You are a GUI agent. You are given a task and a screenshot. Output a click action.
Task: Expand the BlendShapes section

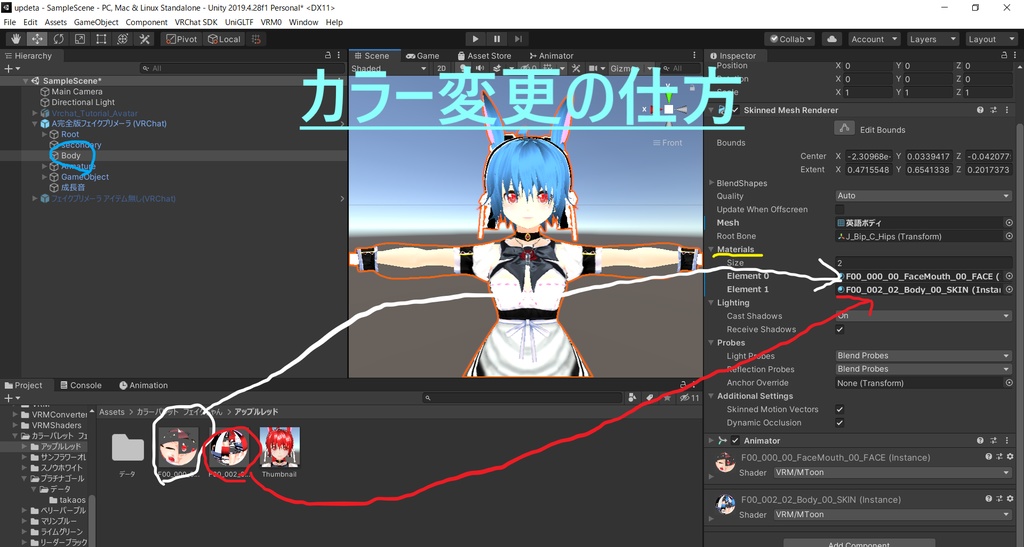click(x=712, y=183)
